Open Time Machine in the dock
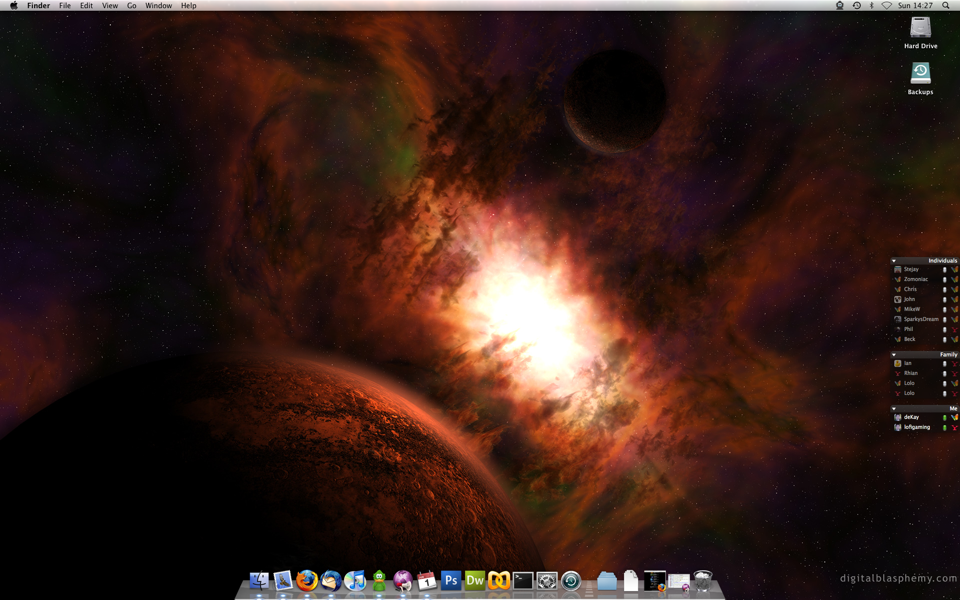This screenshot has width=960, height=600. [x=571, y=581]
